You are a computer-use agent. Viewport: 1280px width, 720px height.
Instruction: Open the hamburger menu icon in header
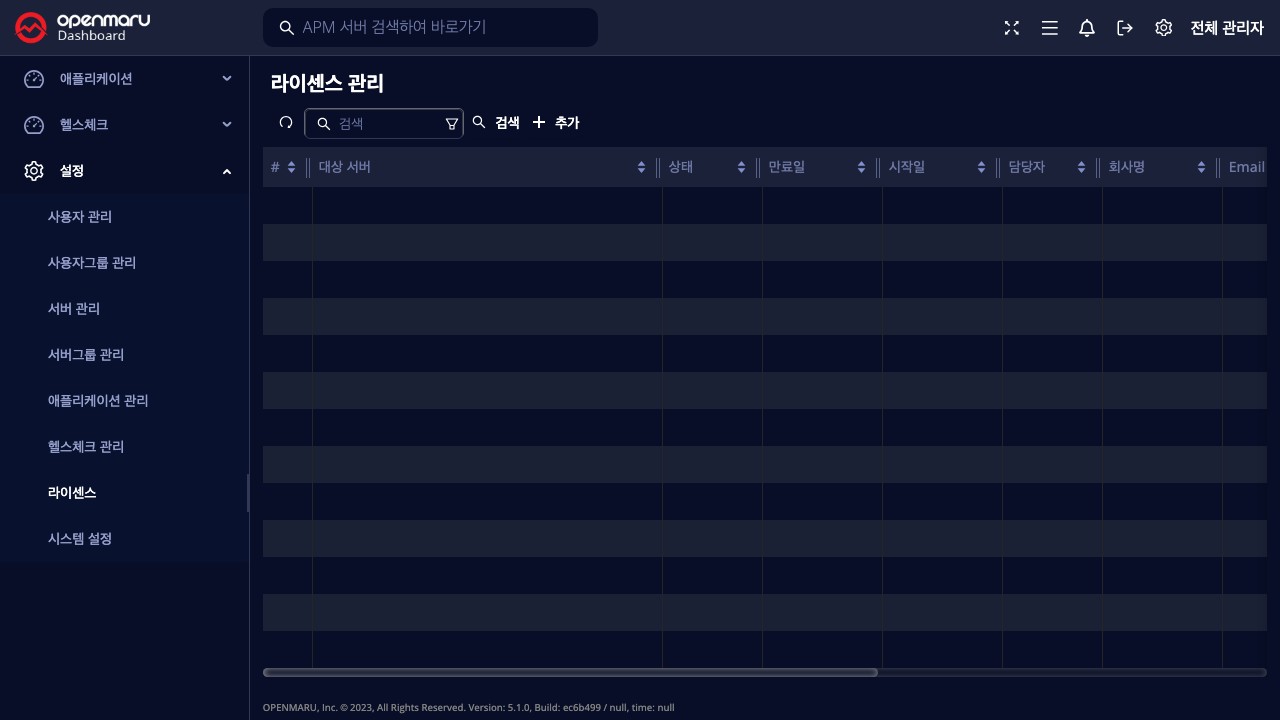coord(1049,28)
